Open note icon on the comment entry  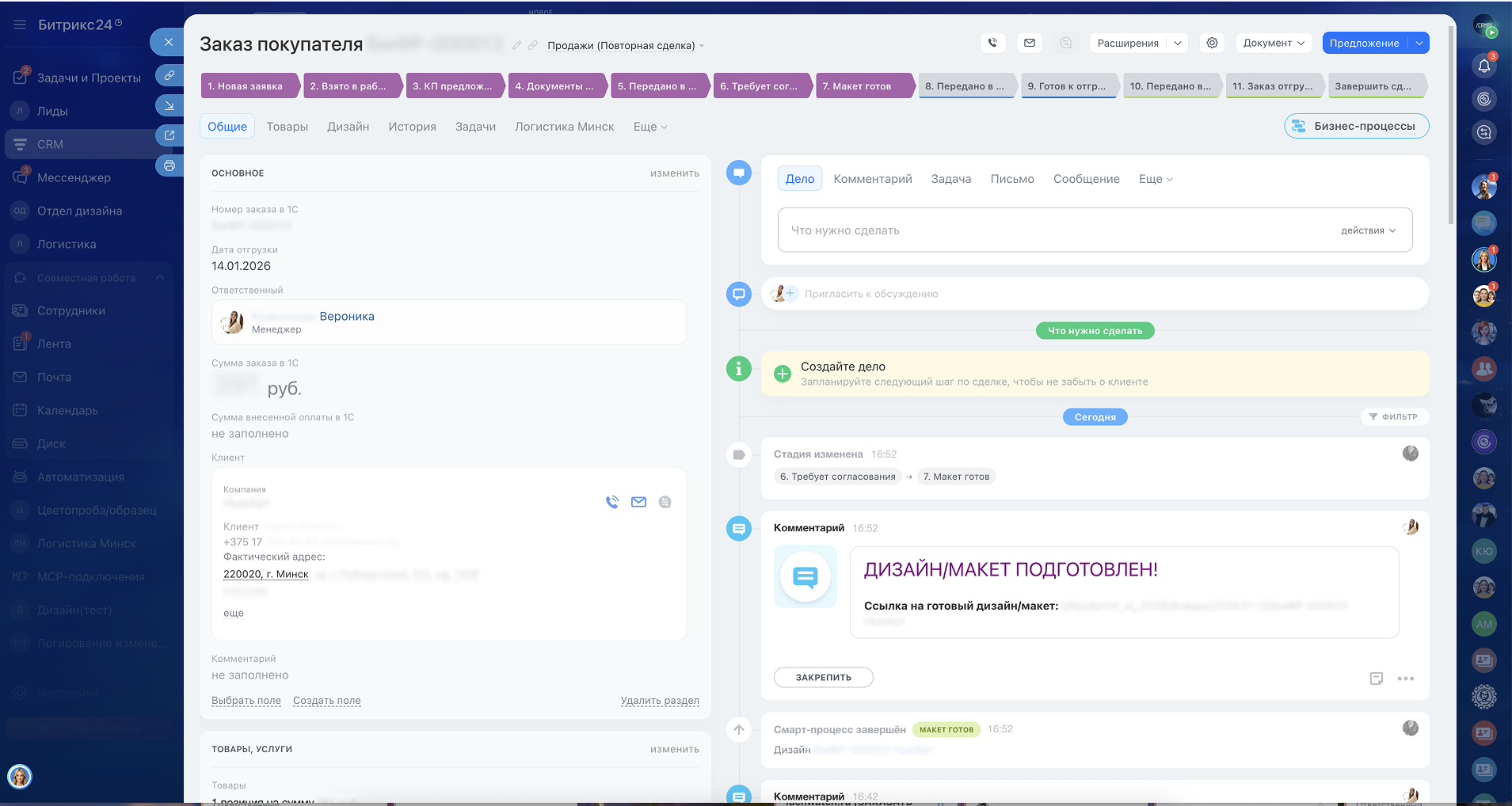click(x=1377, y=679)
